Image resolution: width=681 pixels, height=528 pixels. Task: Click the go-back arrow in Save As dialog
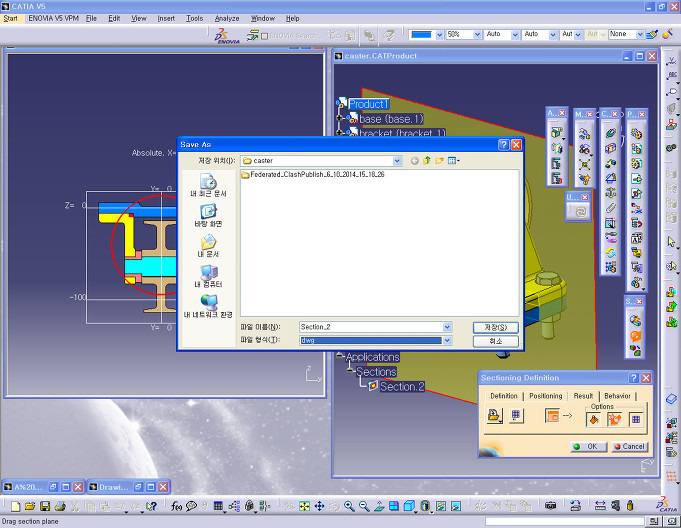coord(415,161)
